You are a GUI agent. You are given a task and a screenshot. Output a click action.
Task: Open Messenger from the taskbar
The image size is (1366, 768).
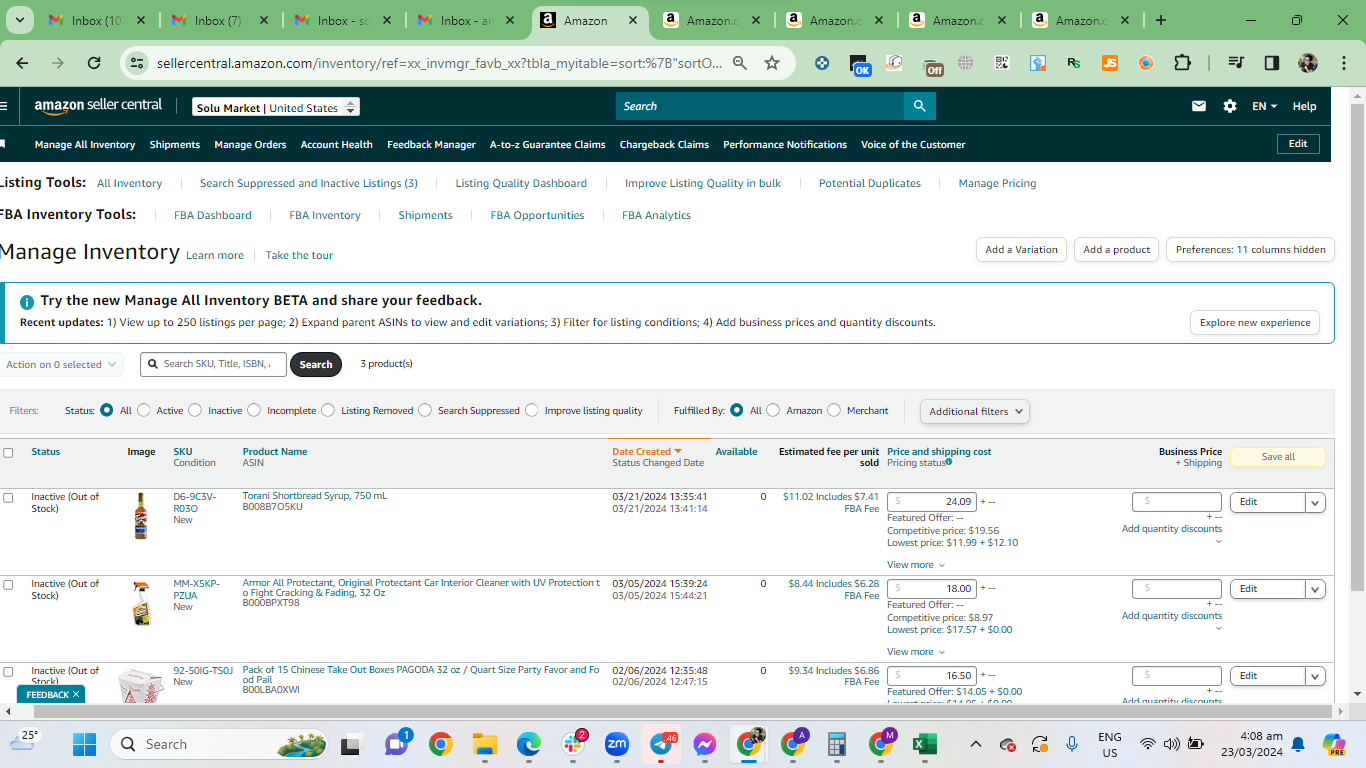tap(705, 744)
